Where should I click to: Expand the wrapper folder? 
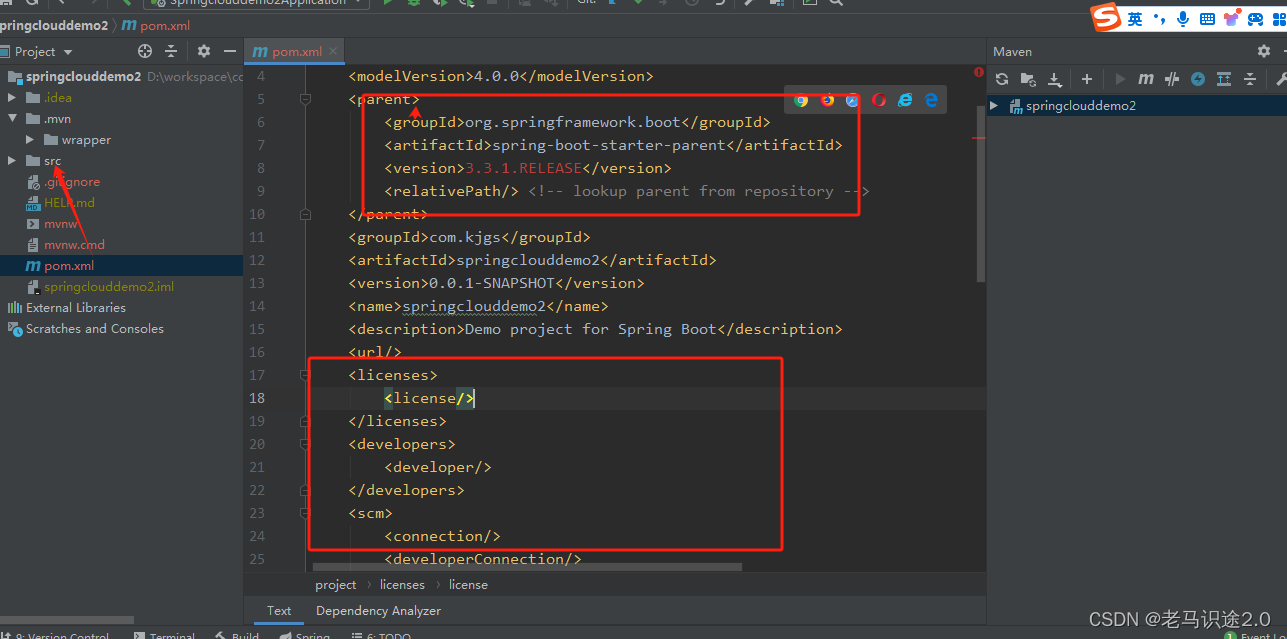click(x=30, y=140)
